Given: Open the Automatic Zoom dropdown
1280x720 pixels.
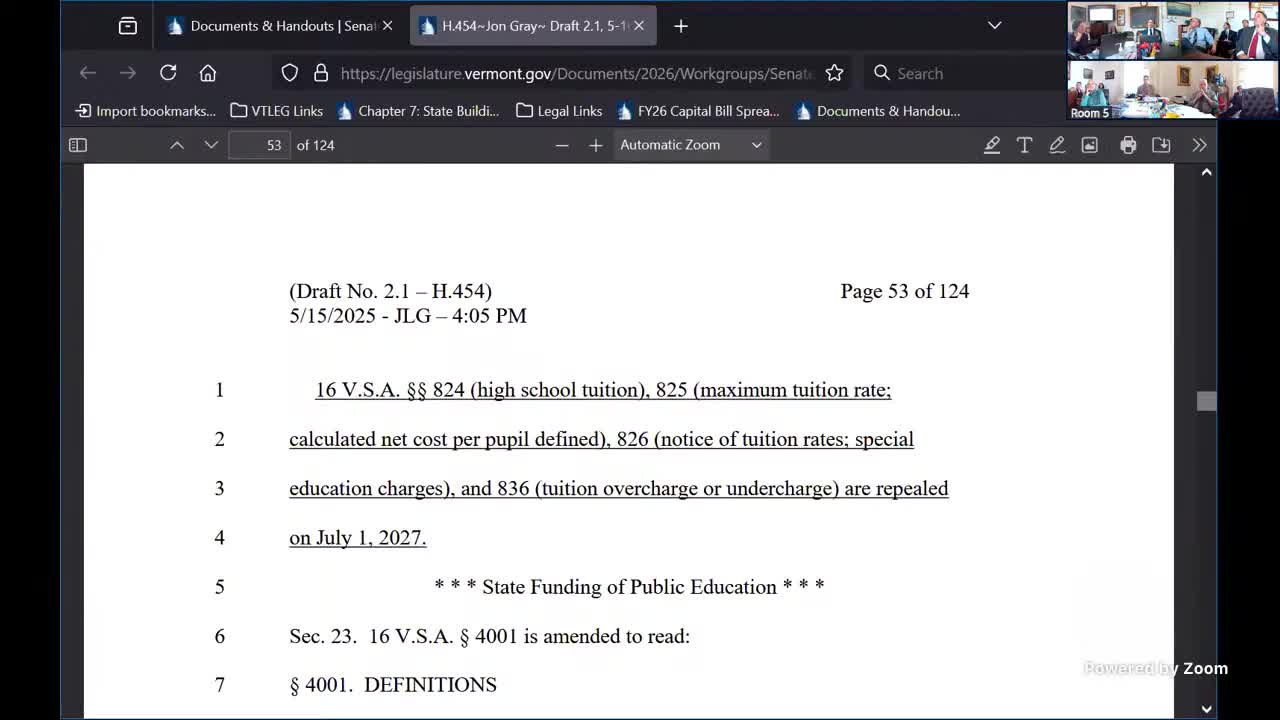Looking at the screenshot, I should [x=690, y=145].
